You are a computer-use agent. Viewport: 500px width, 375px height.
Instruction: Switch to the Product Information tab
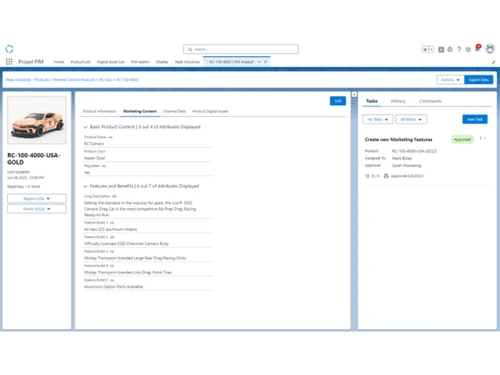tap(100, 111)
